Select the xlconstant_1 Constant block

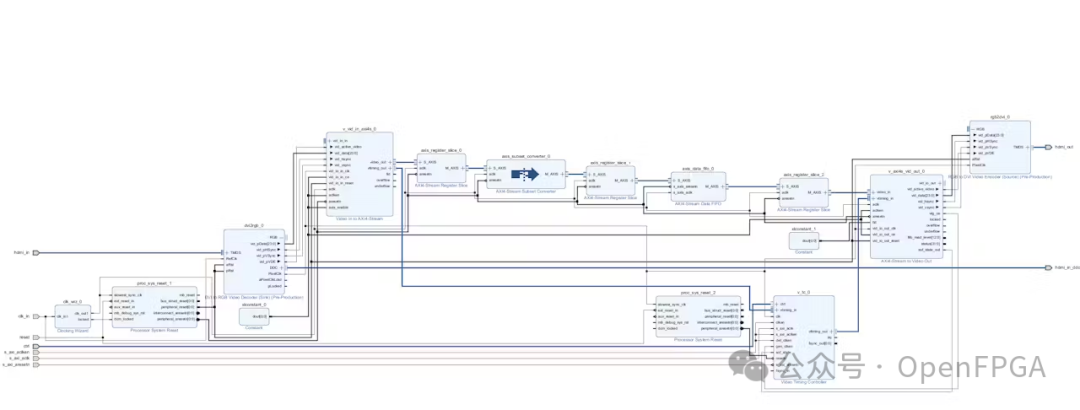tap(804, 240)
